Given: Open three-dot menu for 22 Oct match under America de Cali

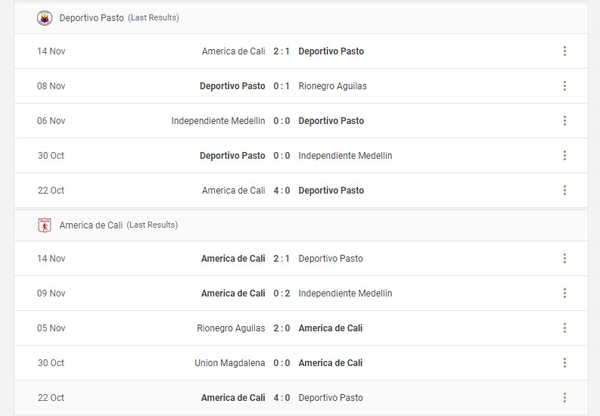Looking at the screenshot, I should (565, 397).
